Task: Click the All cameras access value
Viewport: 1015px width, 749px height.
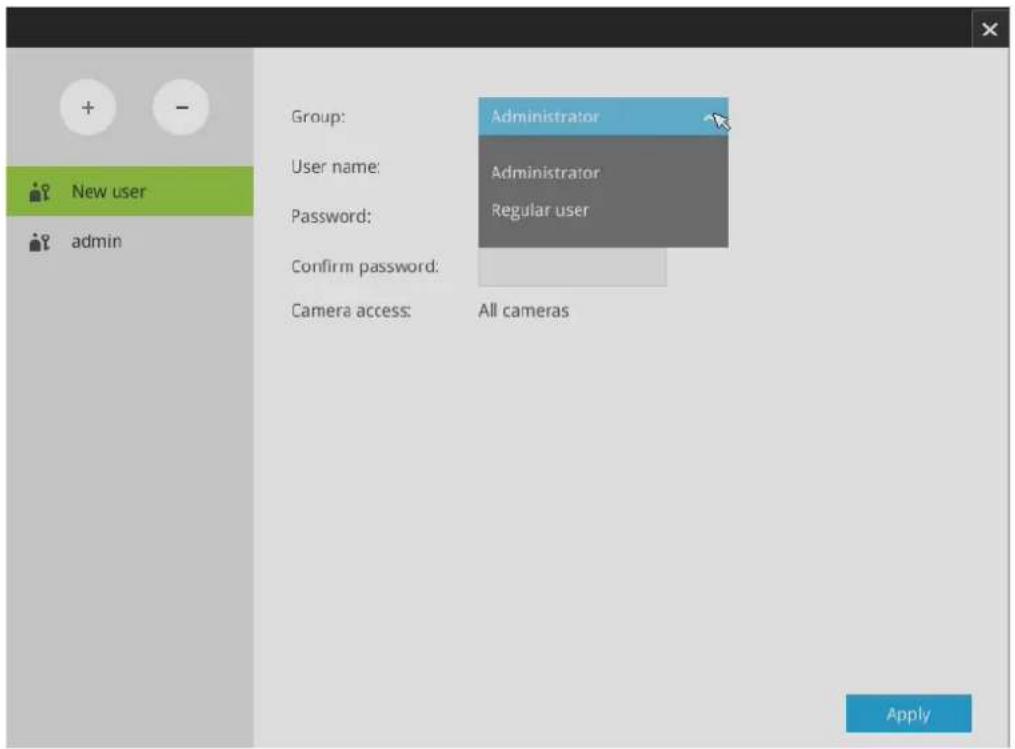Action: click(524, 311)
